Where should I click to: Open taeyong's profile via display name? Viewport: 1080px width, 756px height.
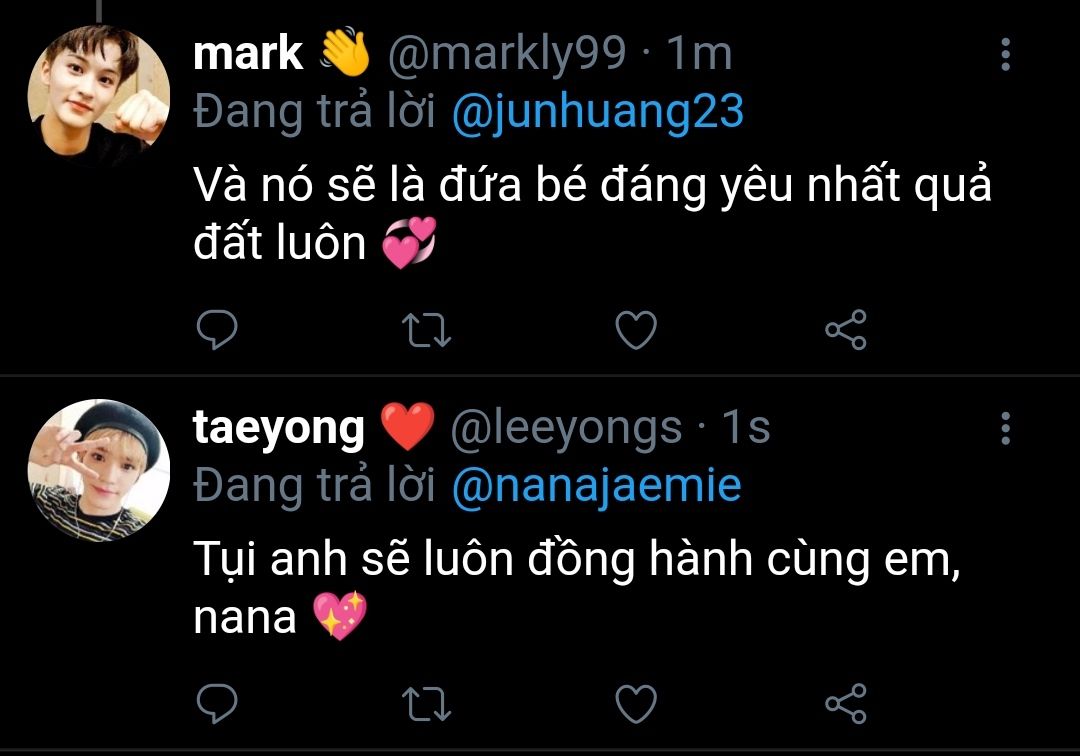(279, 429)
